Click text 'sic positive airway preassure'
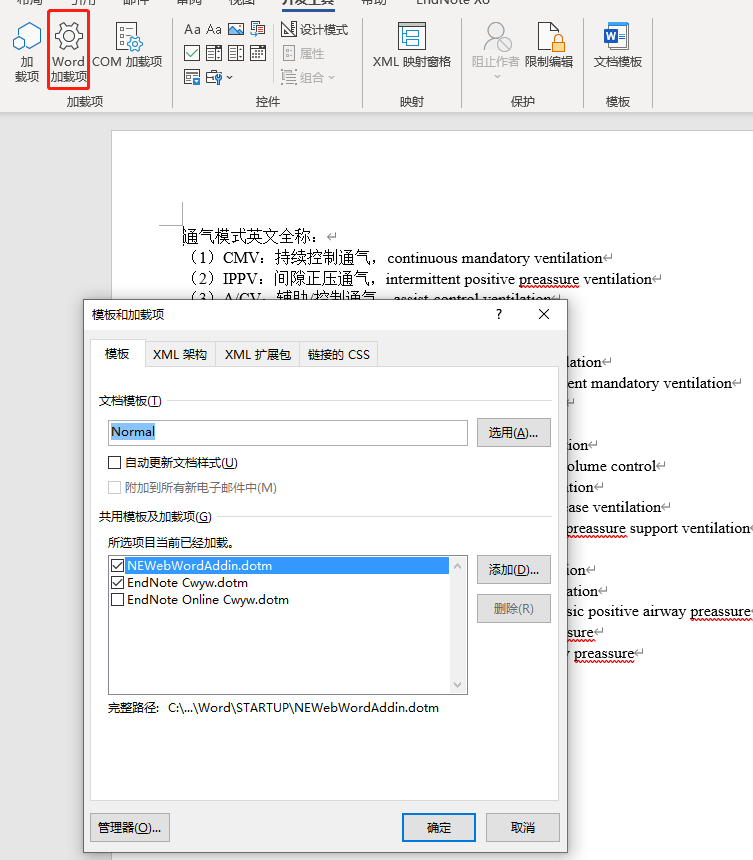This screenshot has width=753, height=860. coord(659,612)
